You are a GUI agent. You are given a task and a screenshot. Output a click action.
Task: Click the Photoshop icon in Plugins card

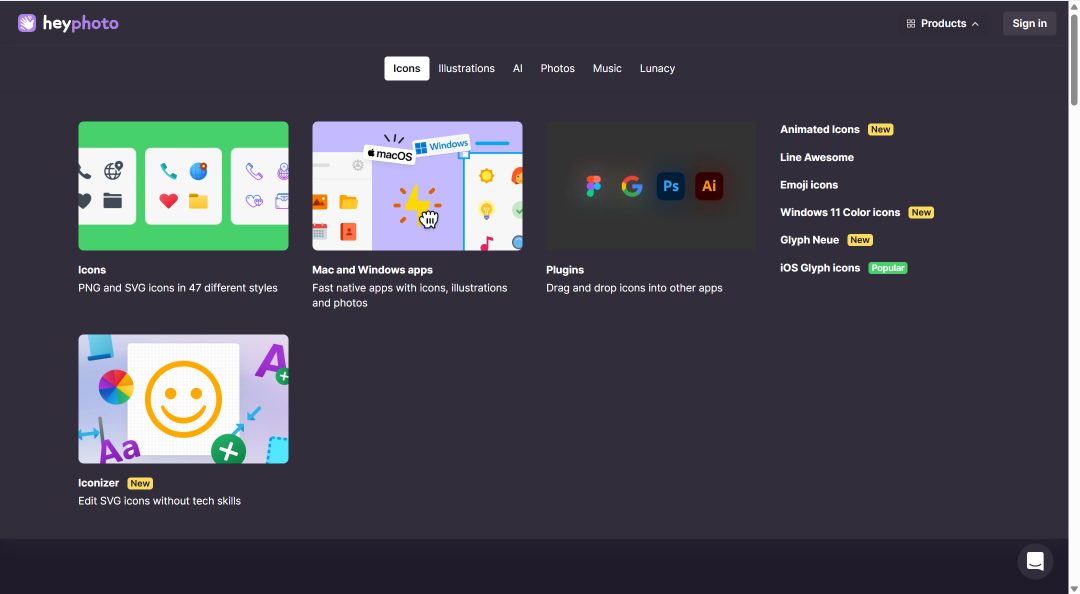click(670, 186)
